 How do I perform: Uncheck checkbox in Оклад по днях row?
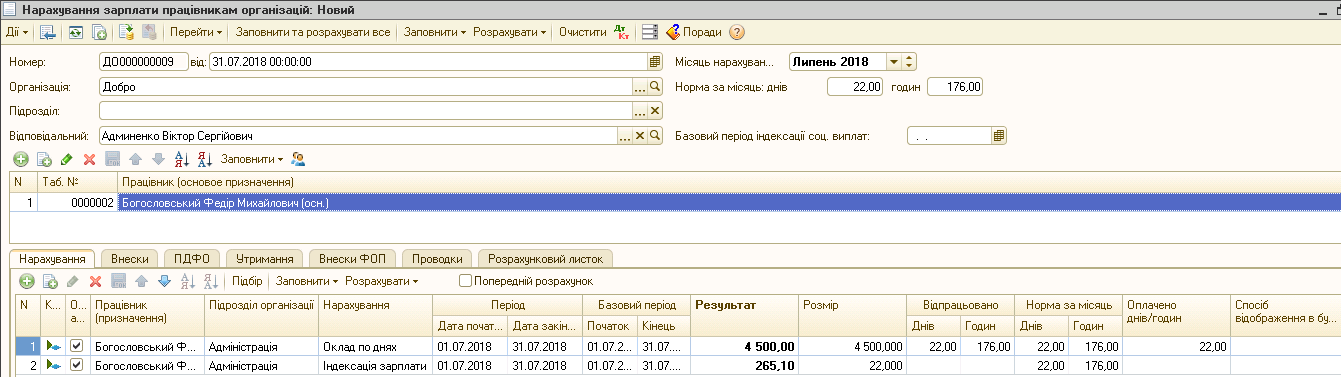[x=76, y=346]
